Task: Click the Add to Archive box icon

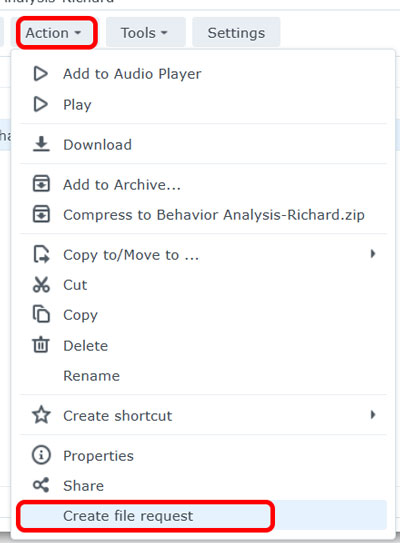Action: point(41,184)
